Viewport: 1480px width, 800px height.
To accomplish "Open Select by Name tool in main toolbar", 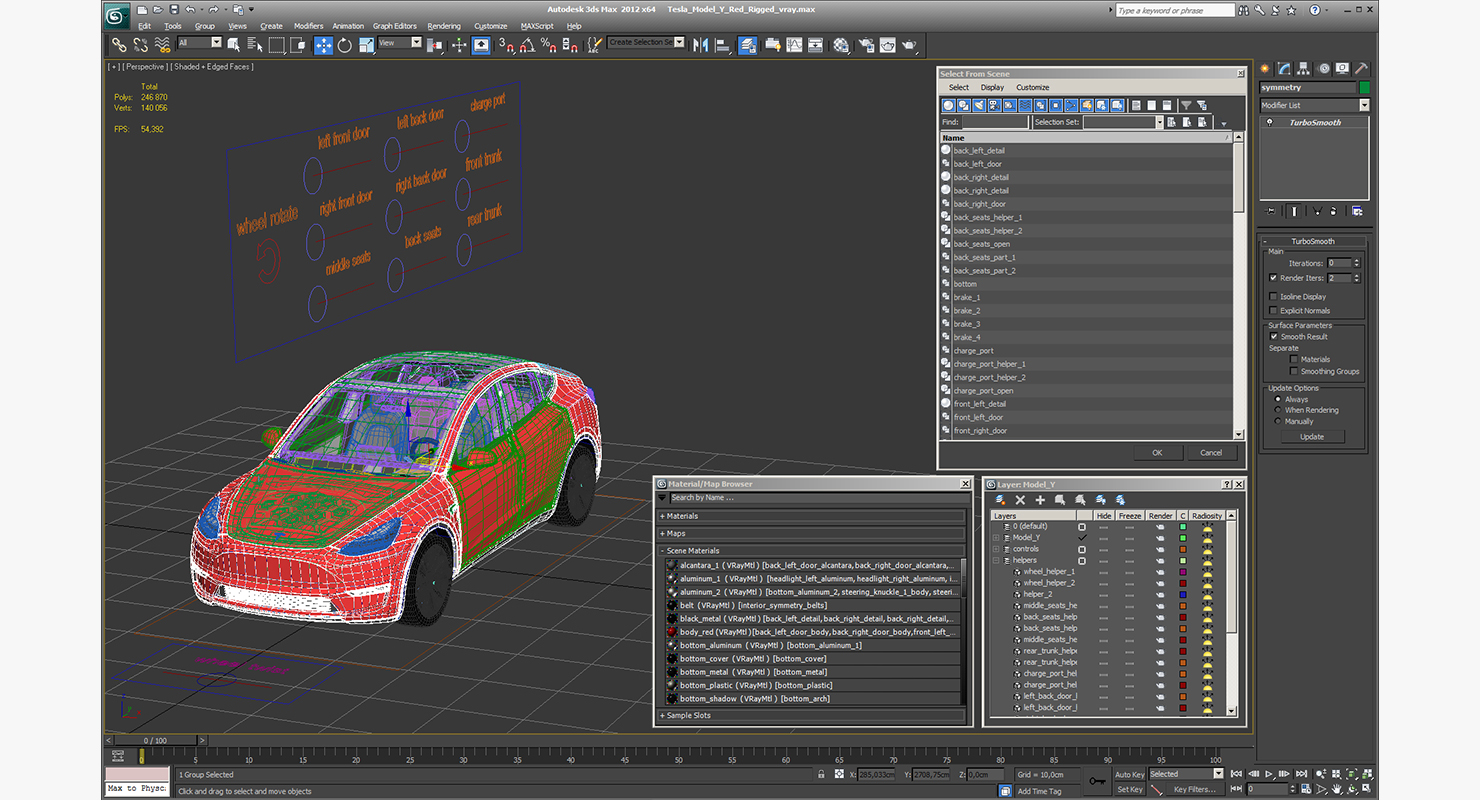I will tap(254, 45).
